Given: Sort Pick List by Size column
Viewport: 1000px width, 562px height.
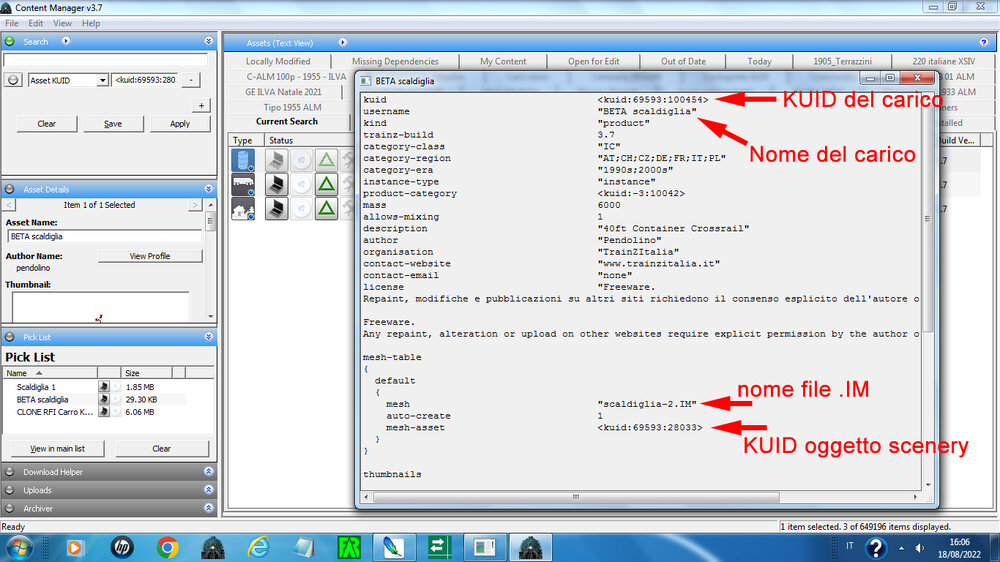Looking at the screenshot, I should point(147,373).
